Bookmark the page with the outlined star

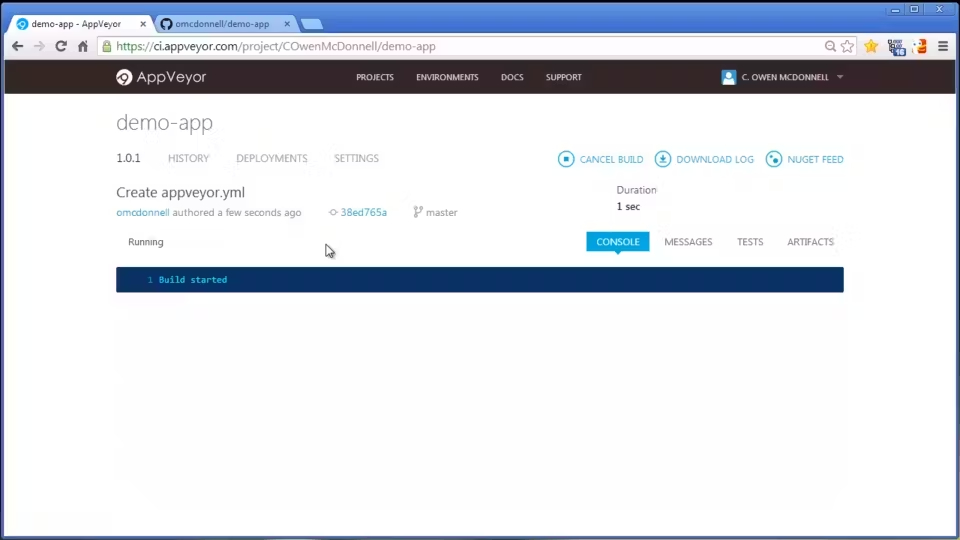click(847, 46)
